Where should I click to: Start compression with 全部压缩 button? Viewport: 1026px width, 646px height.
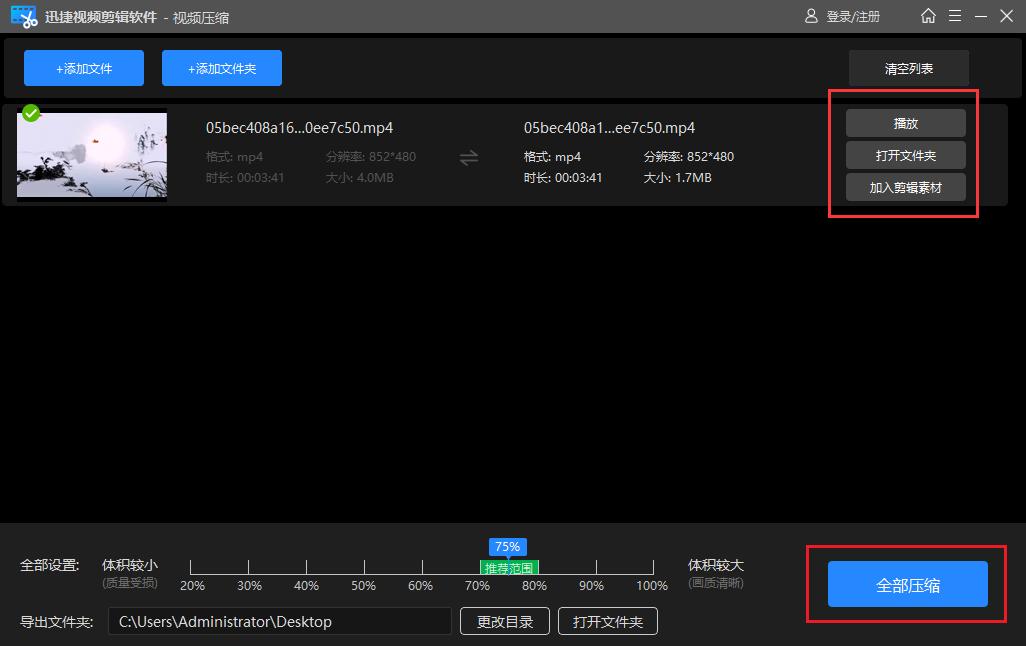pyautogui.click(x=907, y=585)
